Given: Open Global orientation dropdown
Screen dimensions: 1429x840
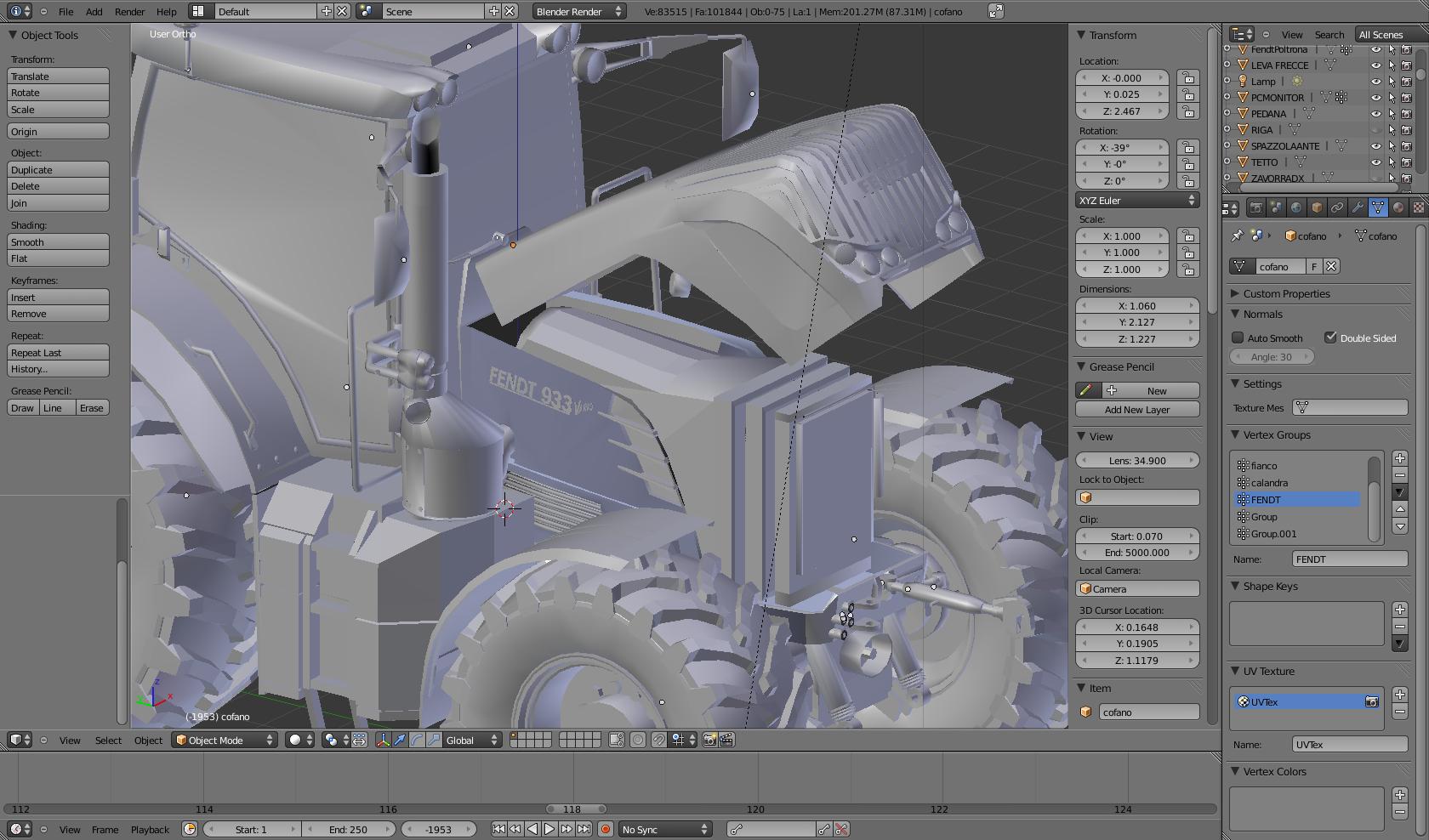Looking at the screenshot, I should click(x=473, y=740).
